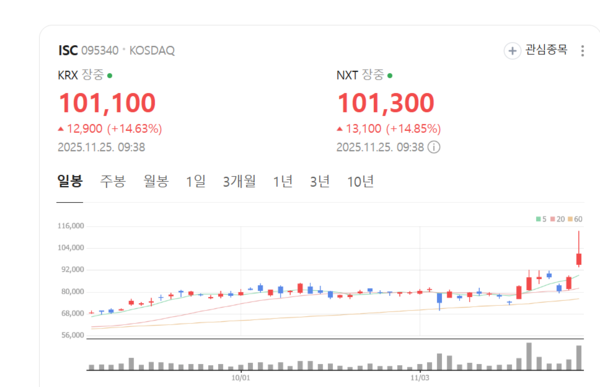Viewport: 600px width, 387px height.
Task: Click the 10/01 date axis label
Action: coord(241,378)
